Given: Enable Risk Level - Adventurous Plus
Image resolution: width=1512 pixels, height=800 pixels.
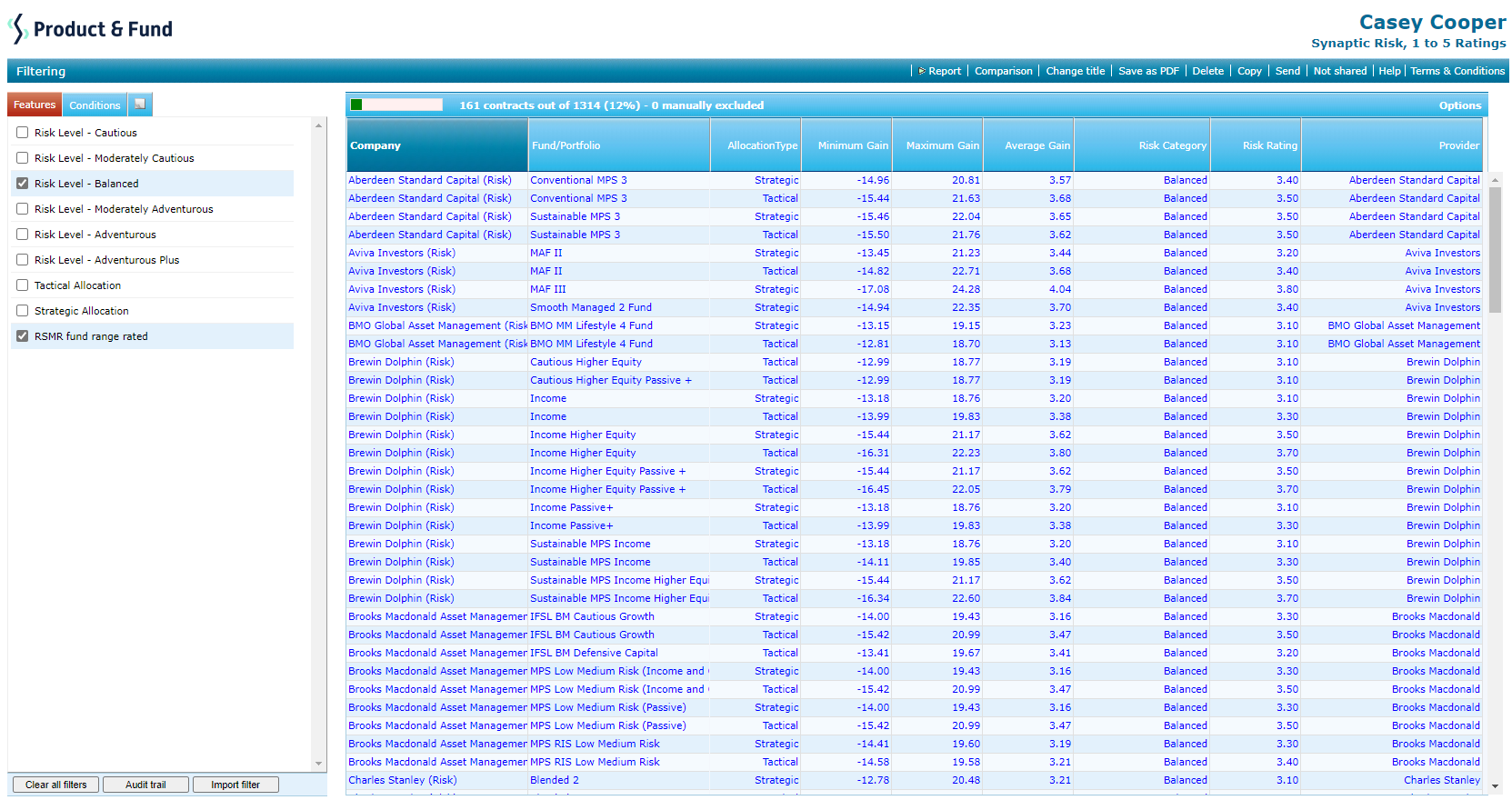Looking at the screenshot, I should pos(23,259).
